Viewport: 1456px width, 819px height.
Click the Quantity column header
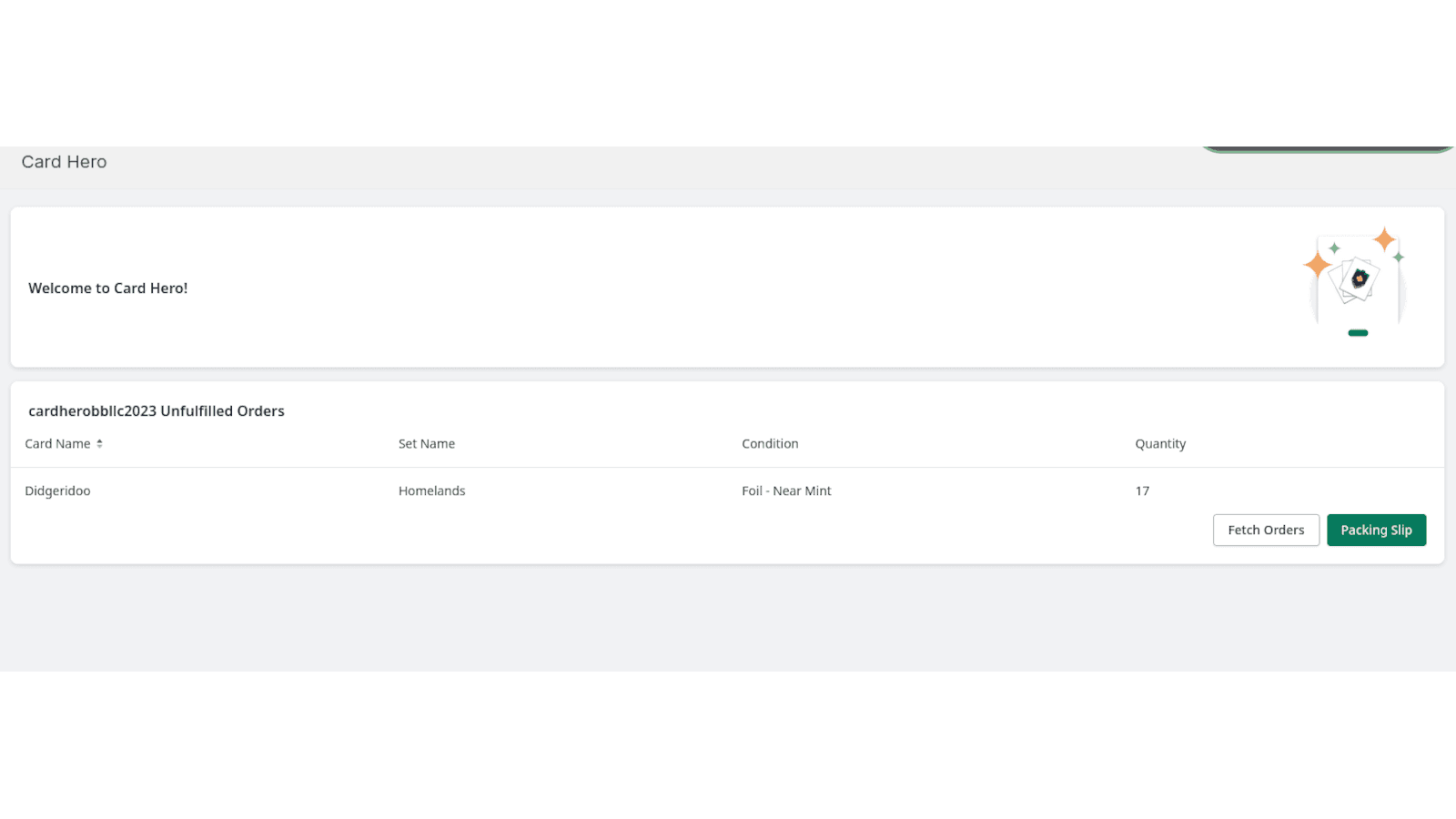pos(1159,444)
